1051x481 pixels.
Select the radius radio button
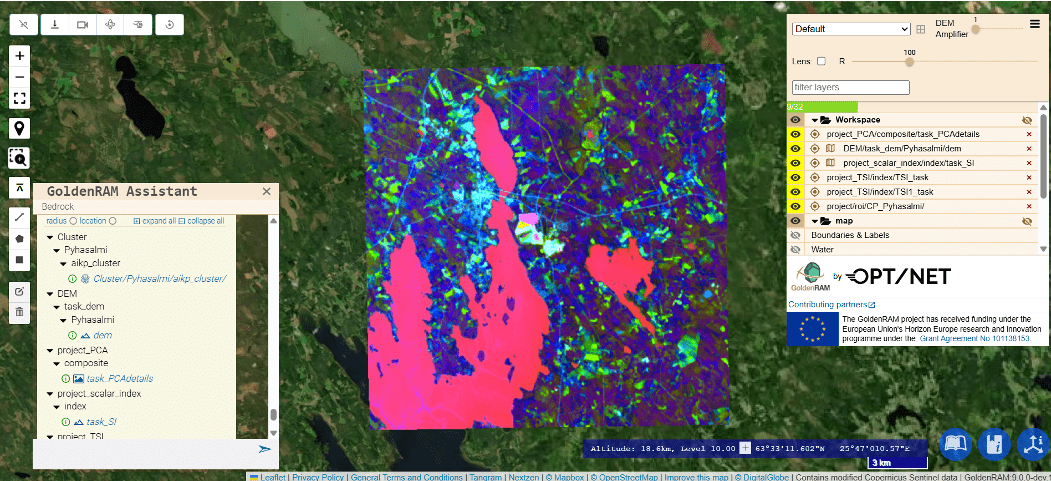click(71, 221)
